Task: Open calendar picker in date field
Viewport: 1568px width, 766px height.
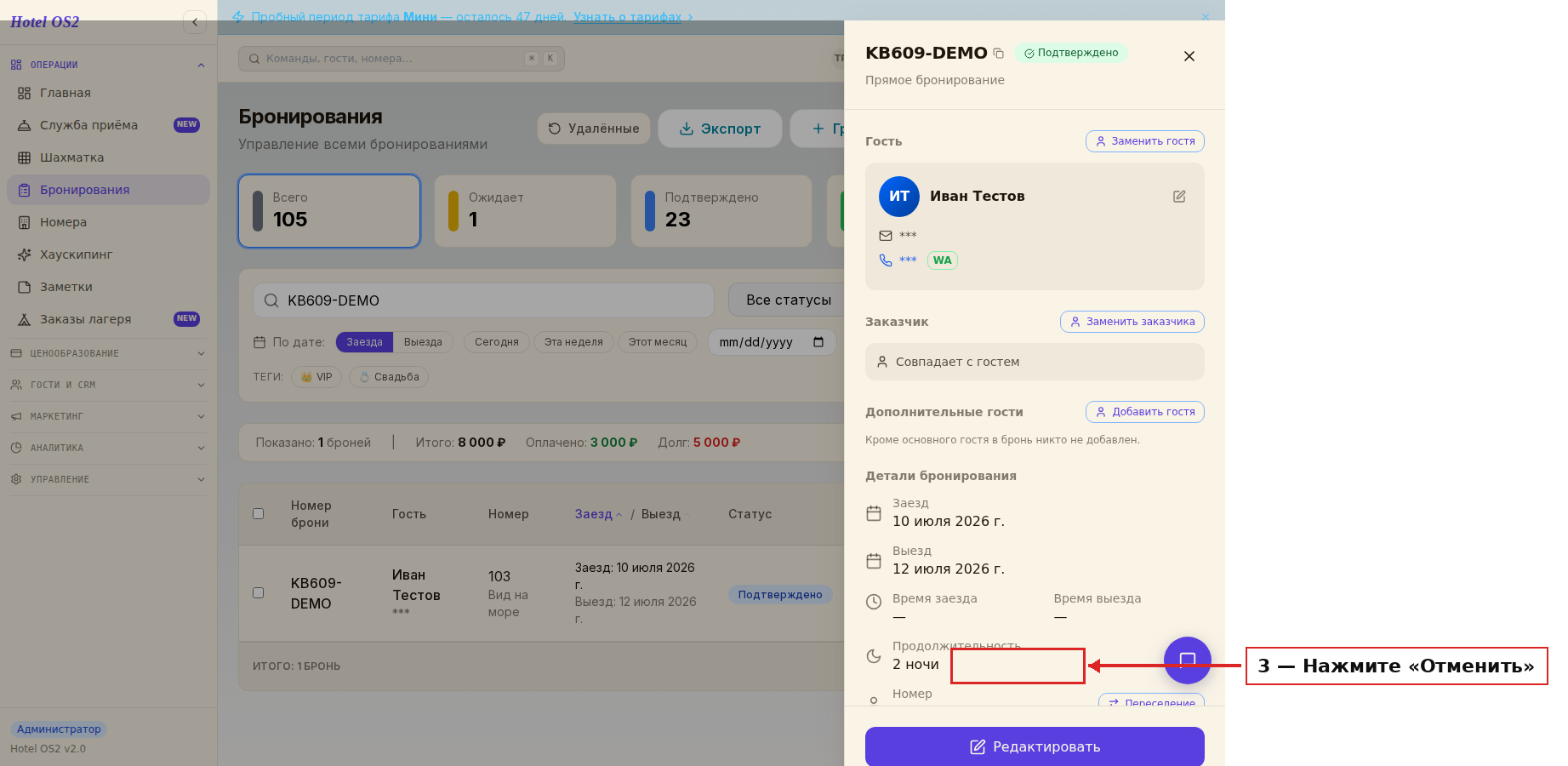Action: pyautogui.click(x=818, y=342)
